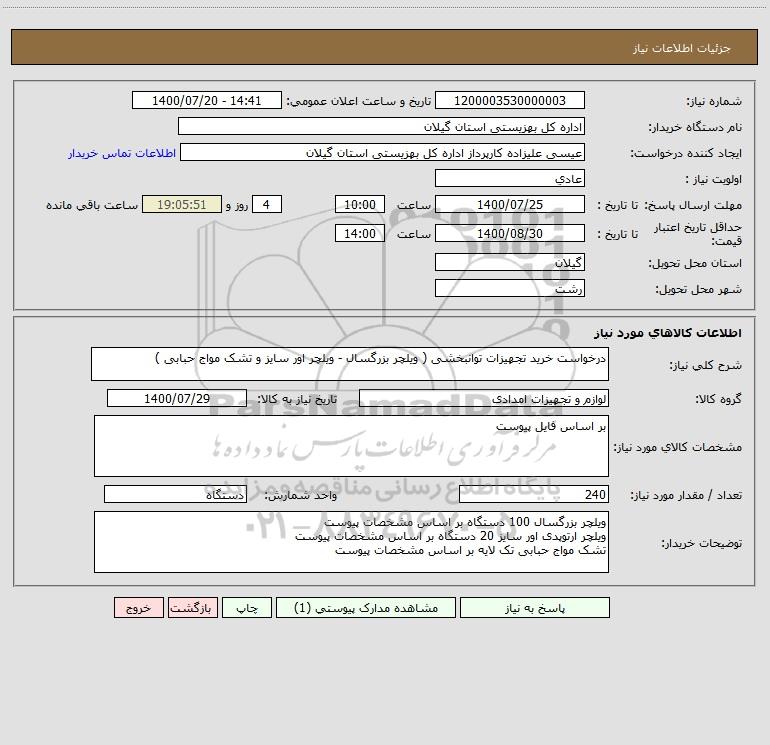The width and height of the screenshot is (770, 745).
Task: Click the validity time field 14:00
Action: pos(359,233)
